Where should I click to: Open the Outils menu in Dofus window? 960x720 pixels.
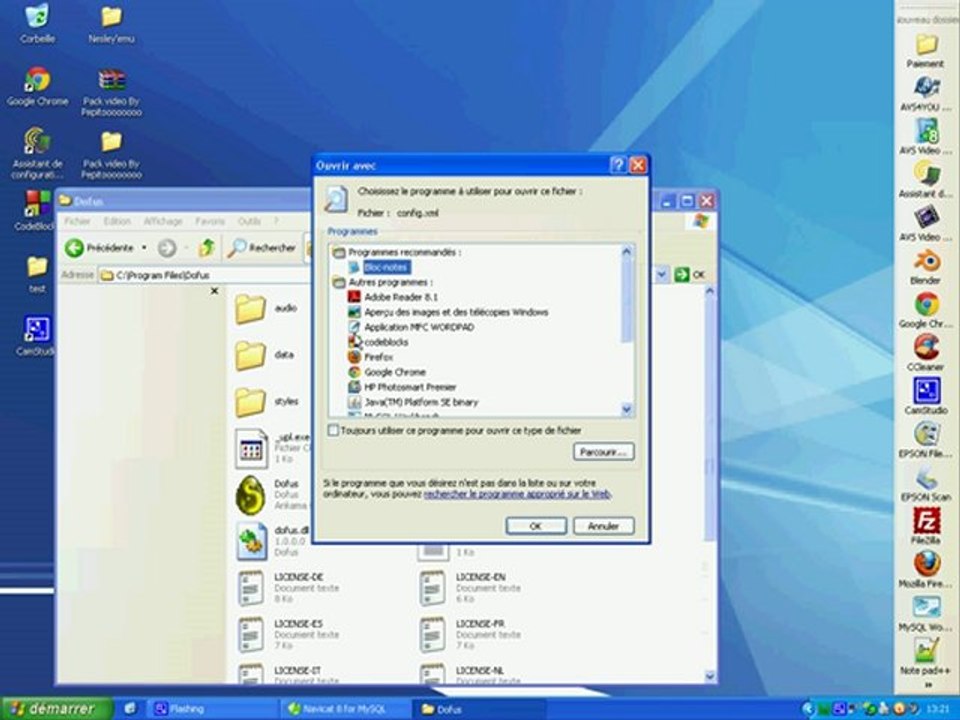tap(249, 221)
